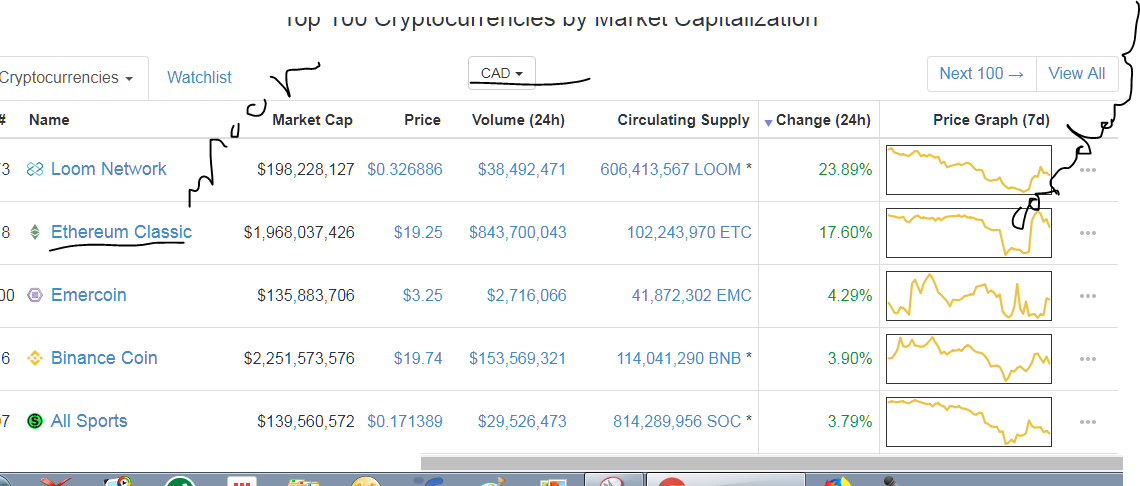
Task: Sort table by Market Cap header
Action: [313, 120]
